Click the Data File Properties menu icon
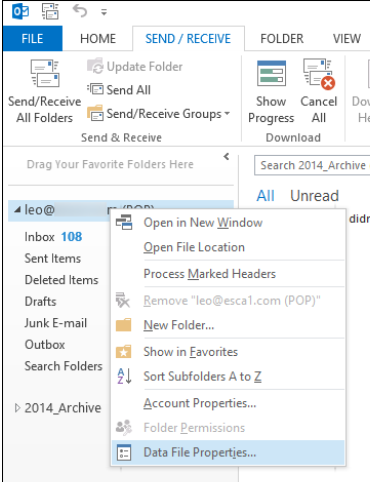Viewport: 370px width, 482px height. click(x=124, y=453)
